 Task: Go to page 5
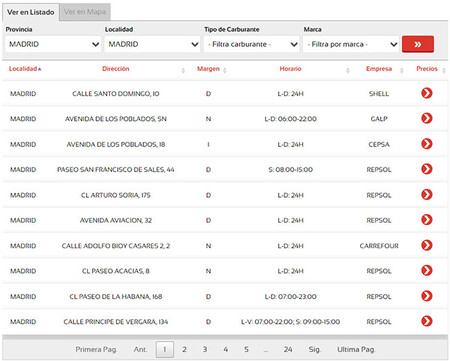[246, 349]
